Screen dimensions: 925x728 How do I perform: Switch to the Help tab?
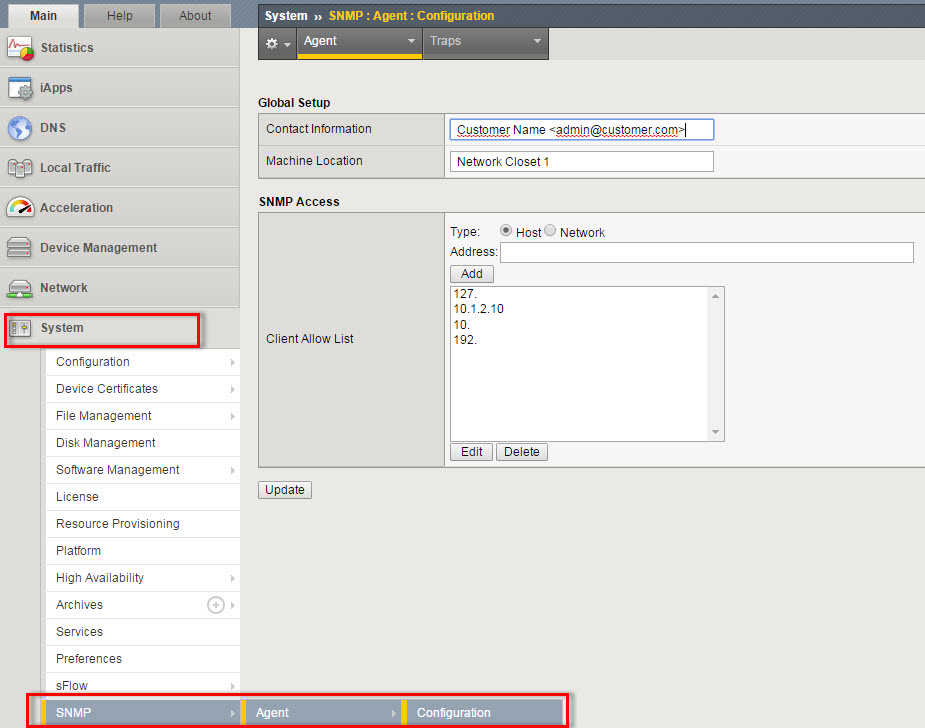pyautogui.click(x=120, y=15)
